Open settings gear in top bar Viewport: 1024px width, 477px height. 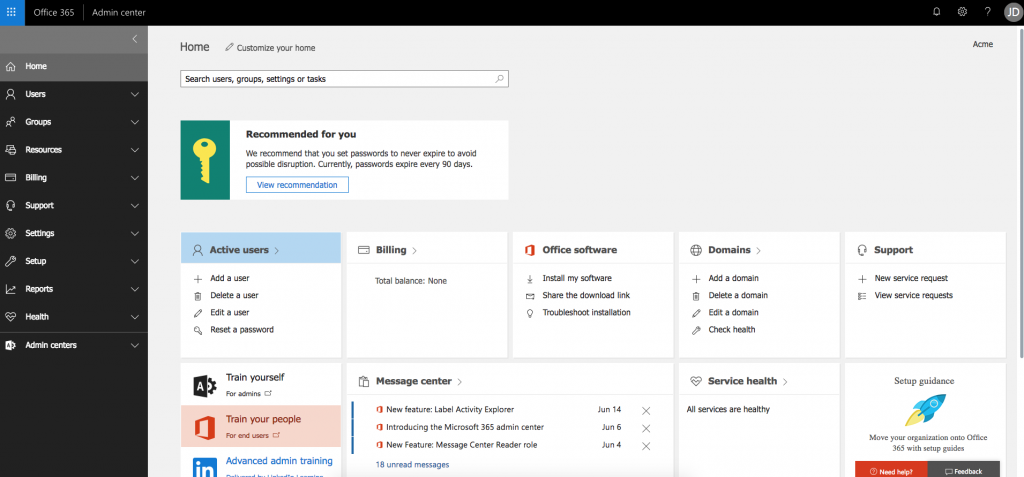(962, 12)
